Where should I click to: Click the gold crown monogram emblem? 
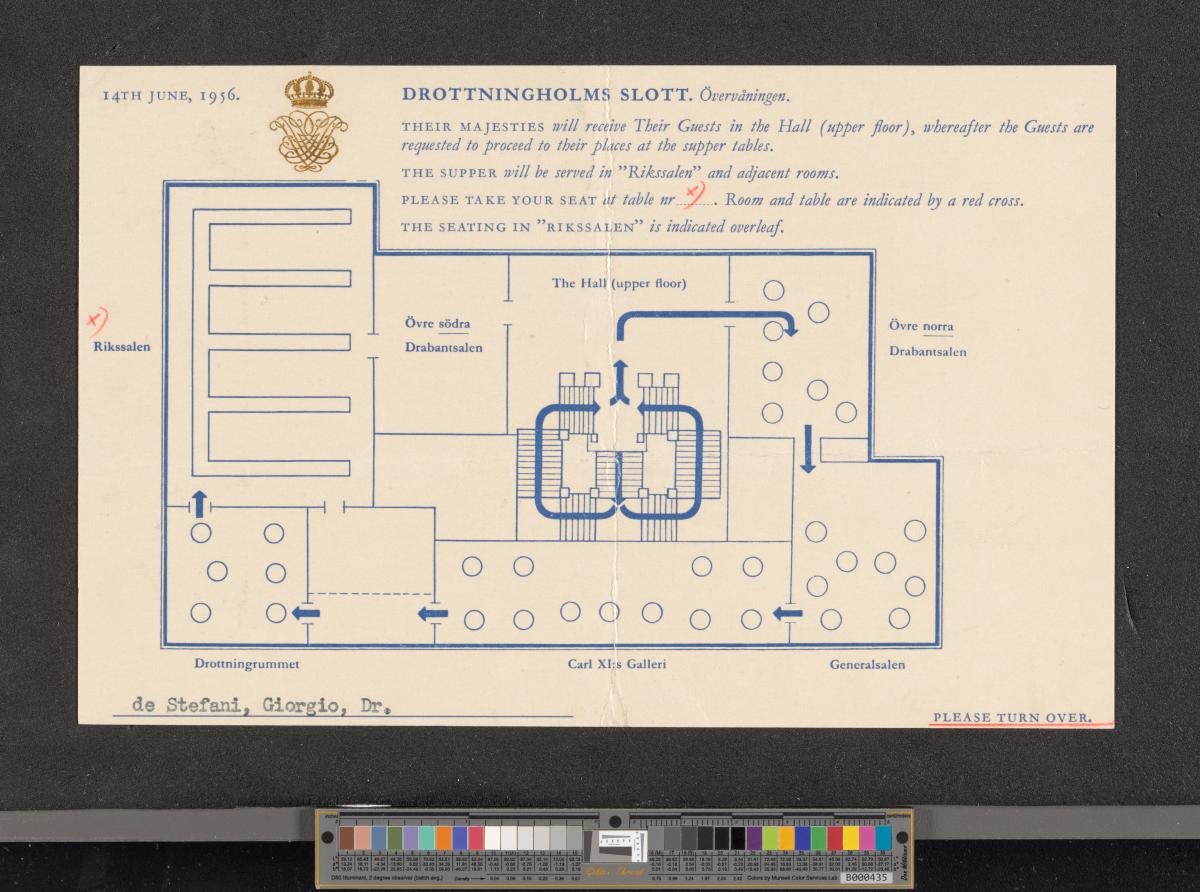[x=308, y=121]
